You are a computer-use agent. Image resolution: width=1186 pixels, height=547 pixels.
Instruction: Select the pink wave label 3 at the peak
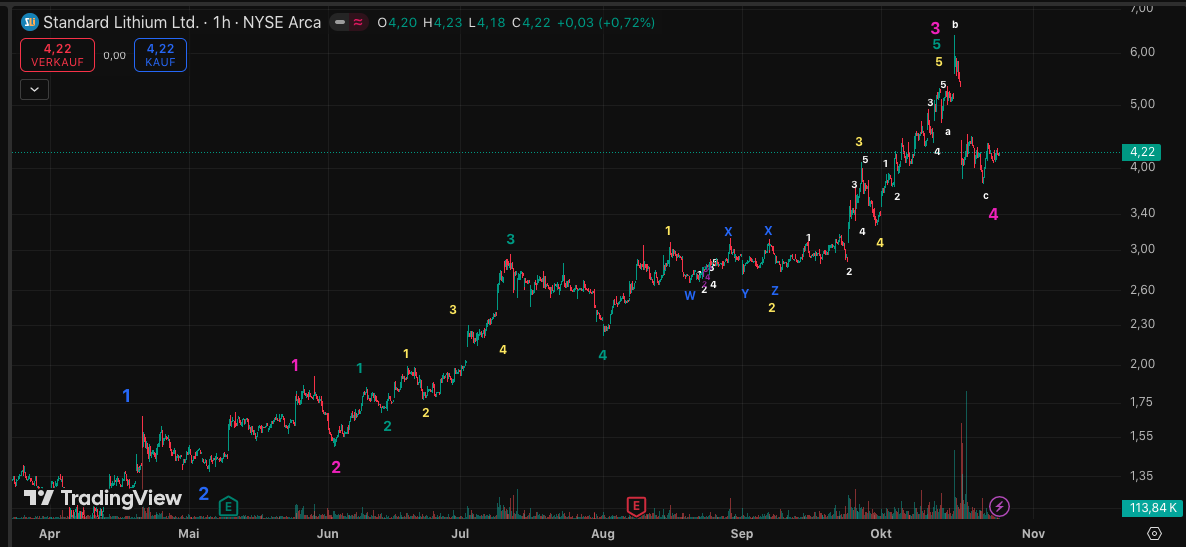[x=935, y=28]
